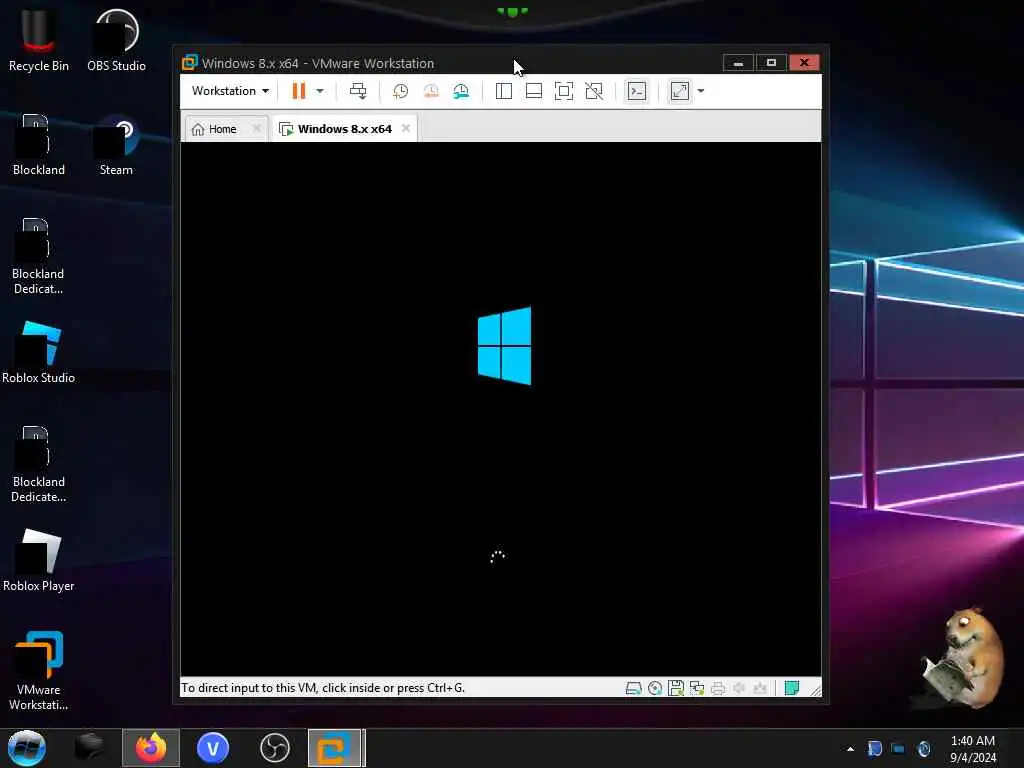Image resolution: width=1024 pixels, height=768 pixels.
Task: Click inside the VM display area
Action: tap(501, 409)
